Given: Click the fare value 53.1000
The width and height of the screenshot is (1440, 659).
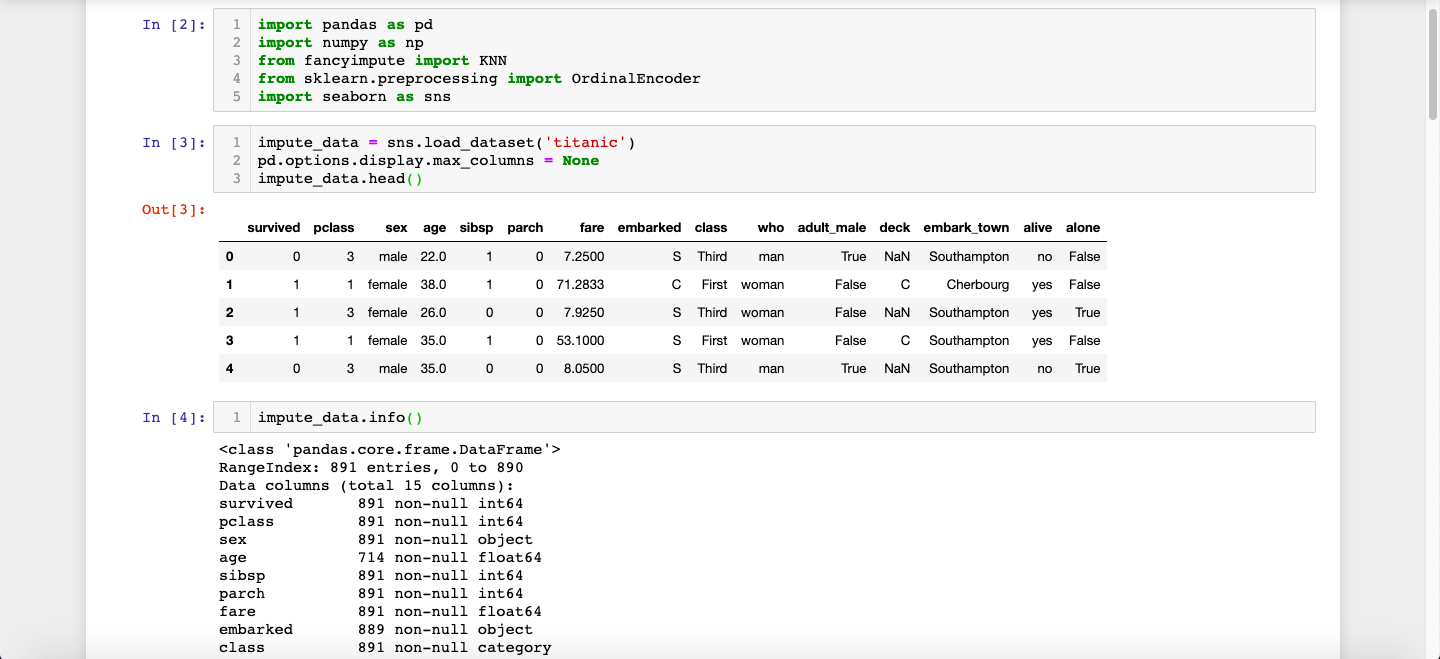Looking at the screenshot, I should point(580,340).
